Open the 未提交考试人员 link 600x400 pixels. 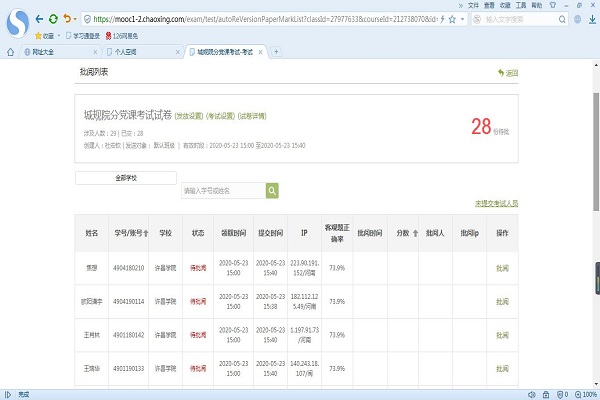[x=496, y=203]
